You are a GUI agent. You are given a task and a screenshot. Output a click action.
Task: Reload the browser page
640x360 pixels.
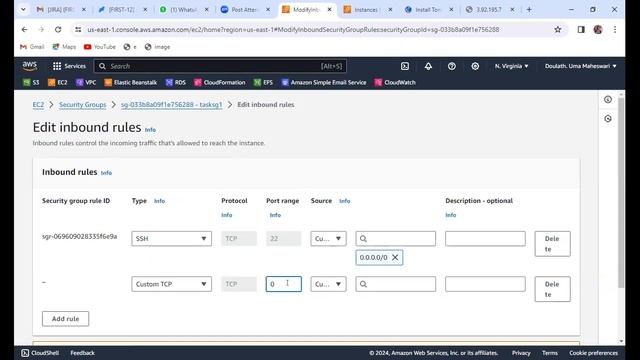pyautogui.click(x=58, y=29)
